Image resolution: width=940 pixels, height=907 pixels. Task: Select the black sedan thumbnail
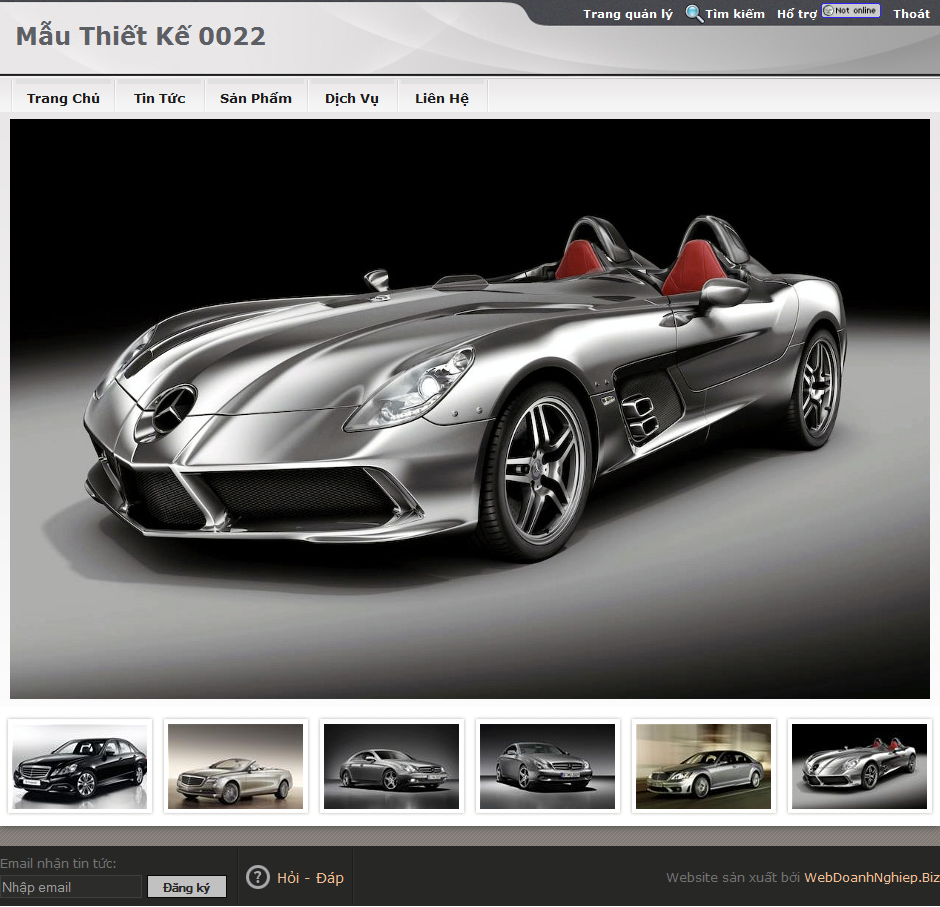[80, 766]
